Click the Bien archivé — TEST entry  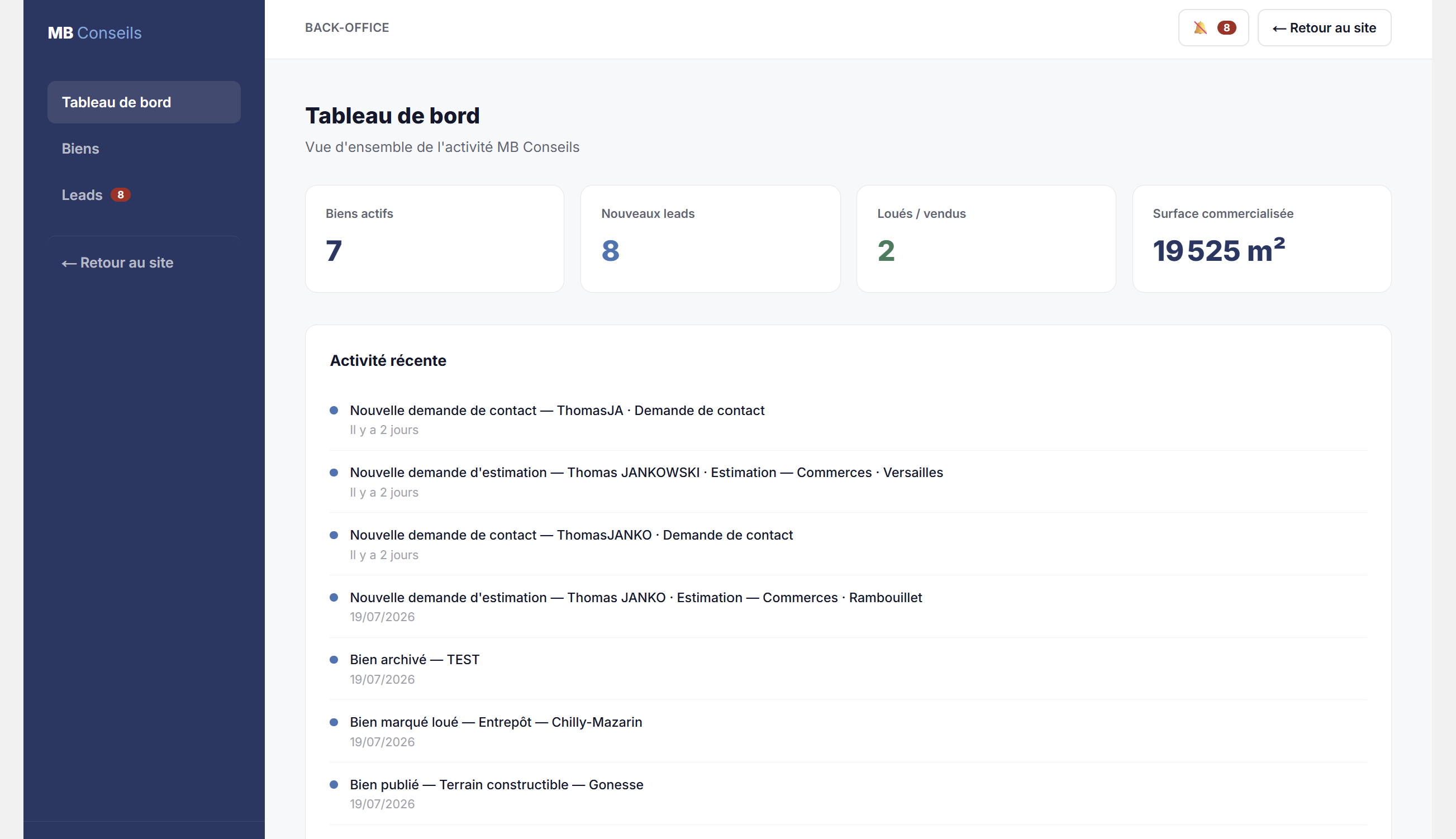tap(848, 669)
